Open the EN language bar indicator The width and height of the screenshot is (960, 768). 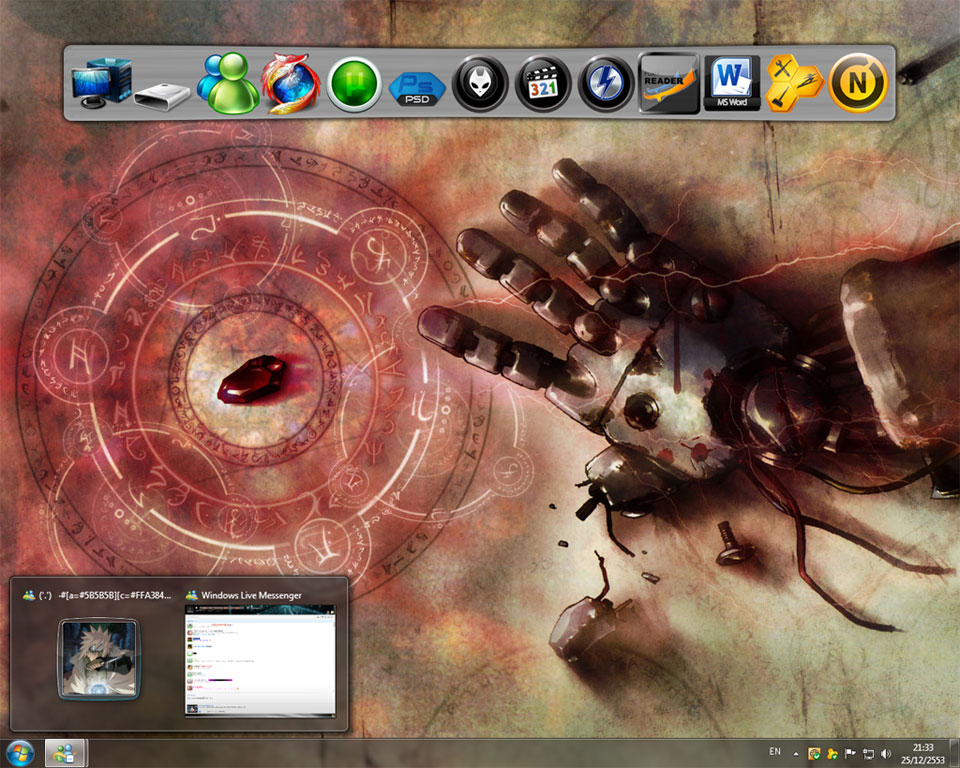[x=774, y=751]
